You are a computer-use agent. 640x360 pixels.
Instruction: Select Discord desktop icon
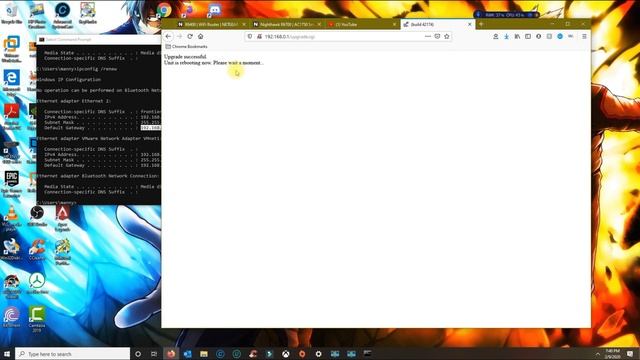point(215,10)
